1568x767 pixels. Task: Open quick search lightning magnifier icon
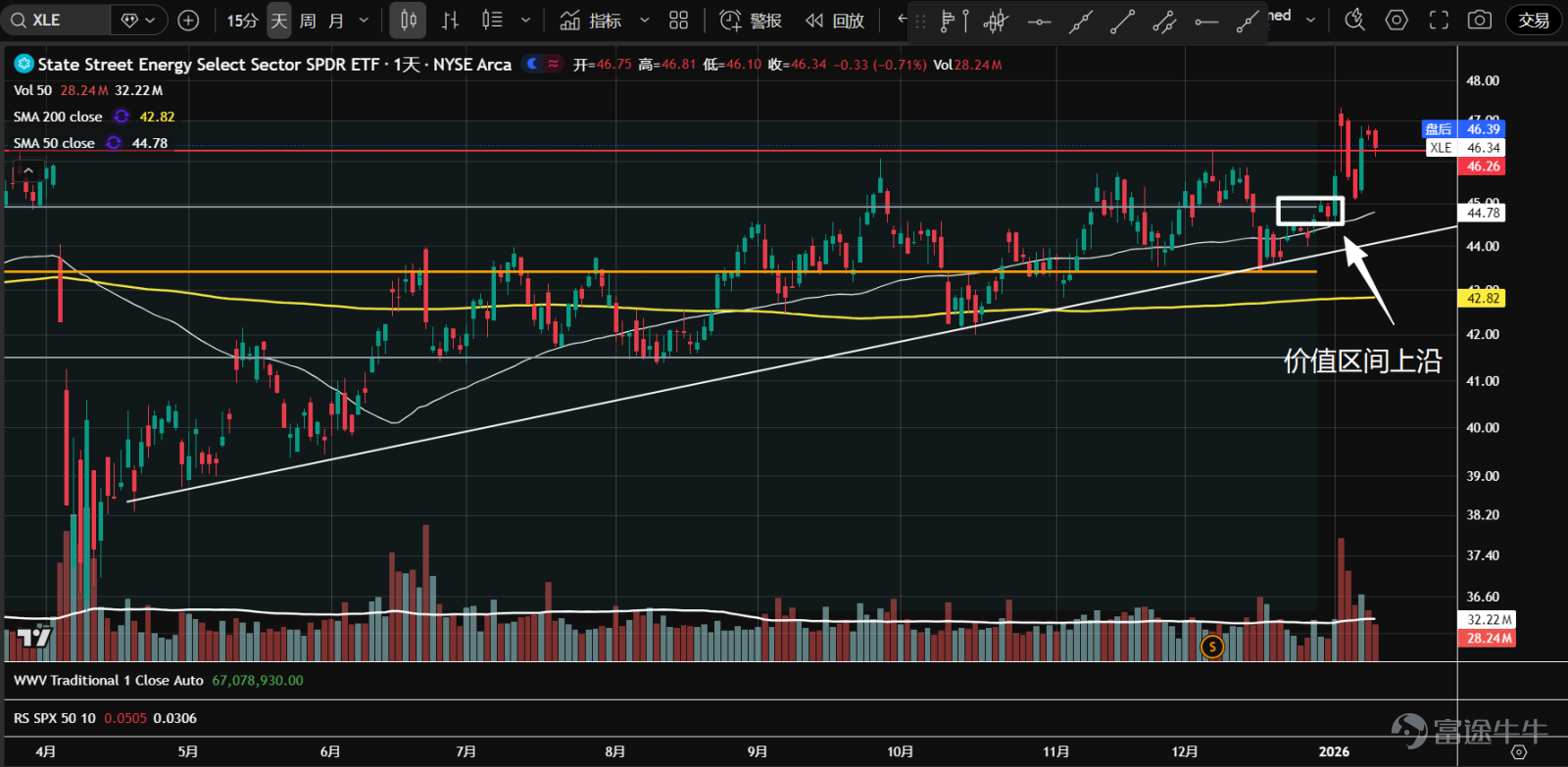[1354, 20]
